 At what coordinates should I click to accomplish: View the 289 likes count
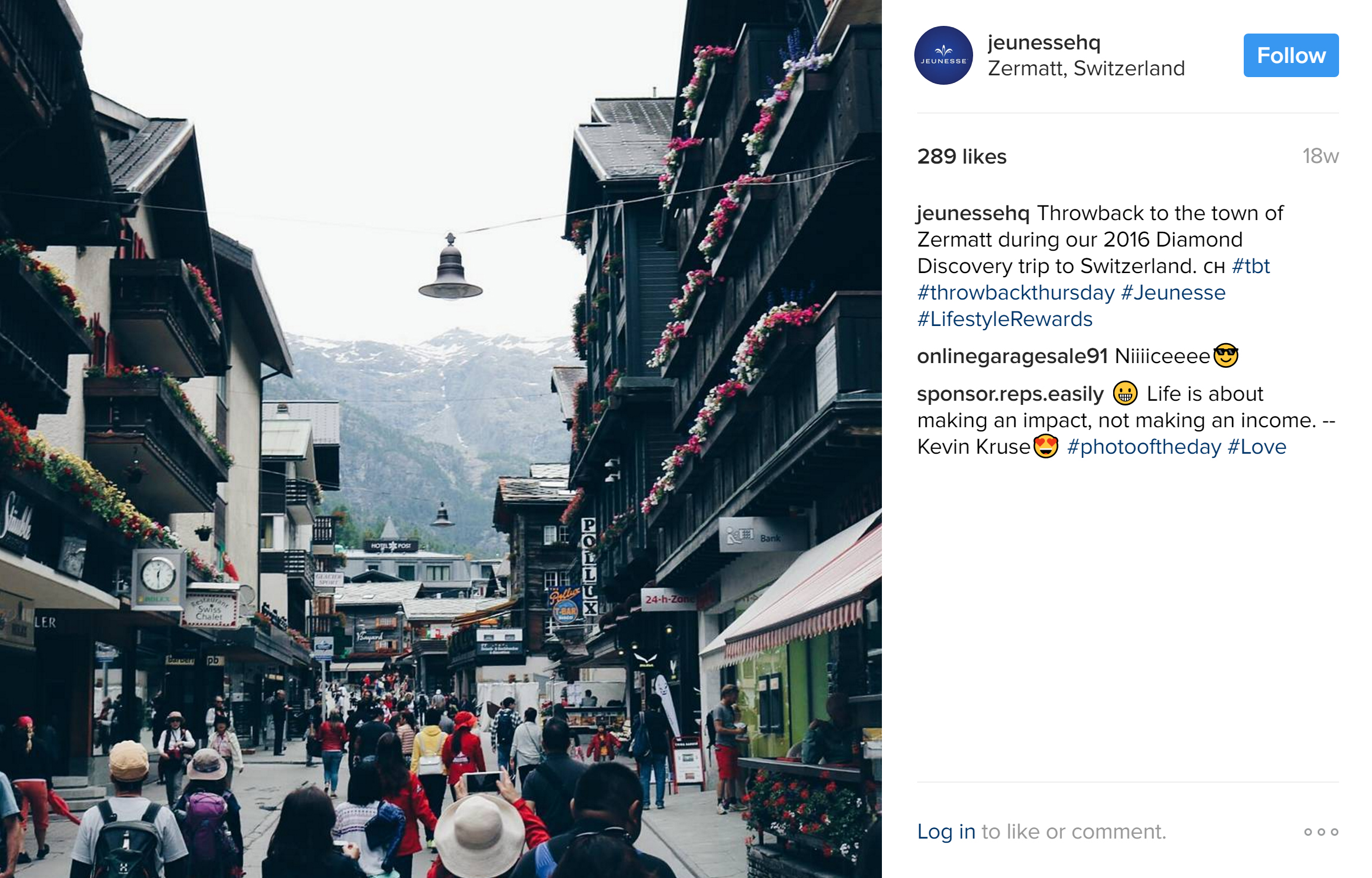tap(961, 157)
